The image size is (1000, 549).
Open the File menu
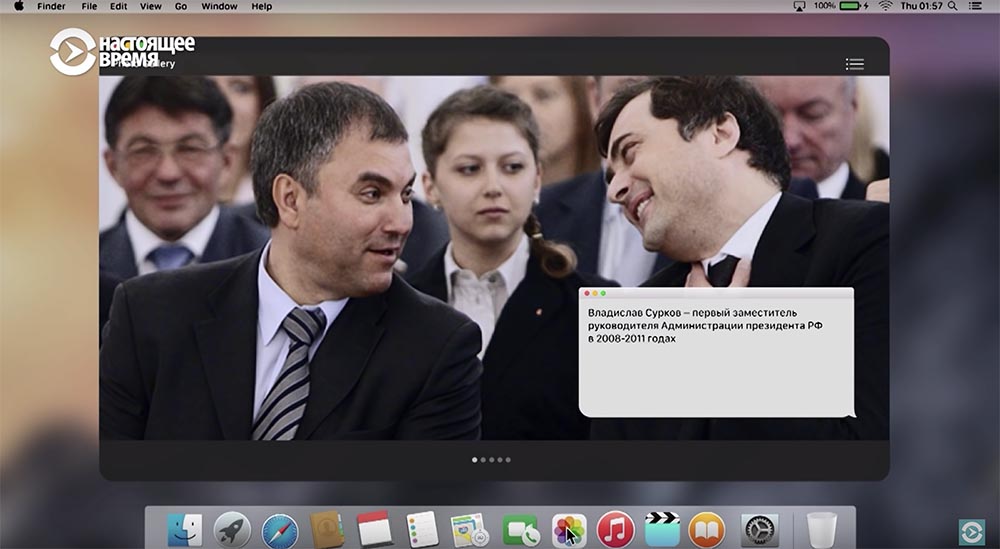(89, 6)
